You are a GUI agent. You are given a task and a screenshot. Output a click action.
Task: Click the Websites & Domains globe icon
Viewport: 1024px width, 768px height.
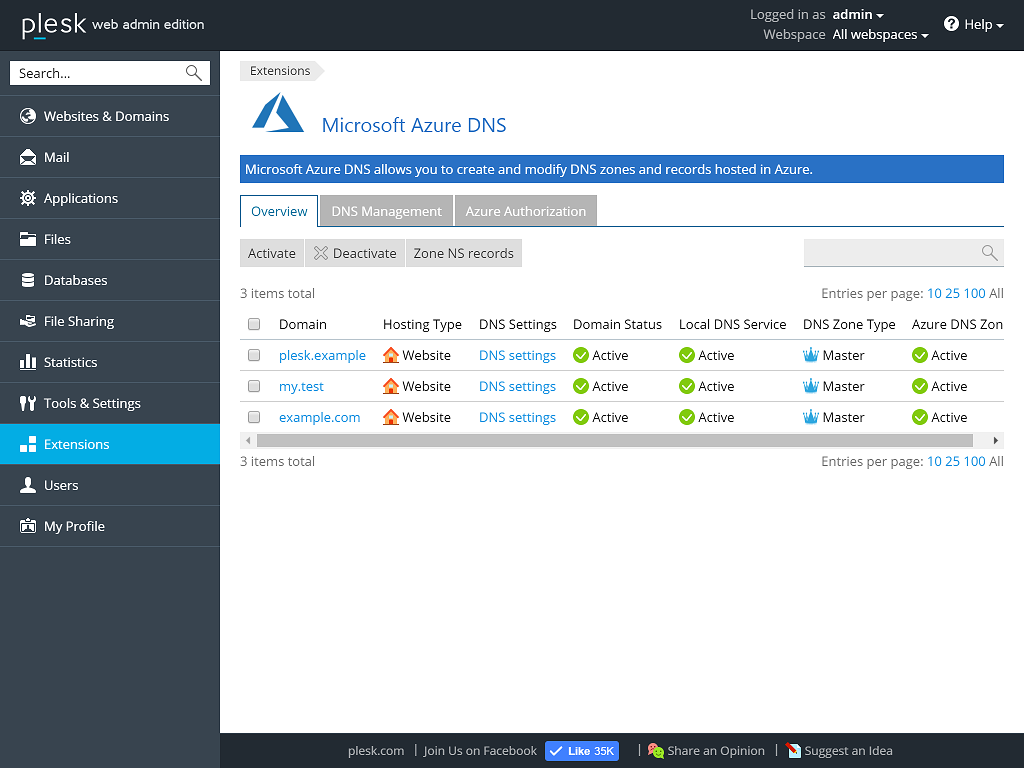point(28,116)
